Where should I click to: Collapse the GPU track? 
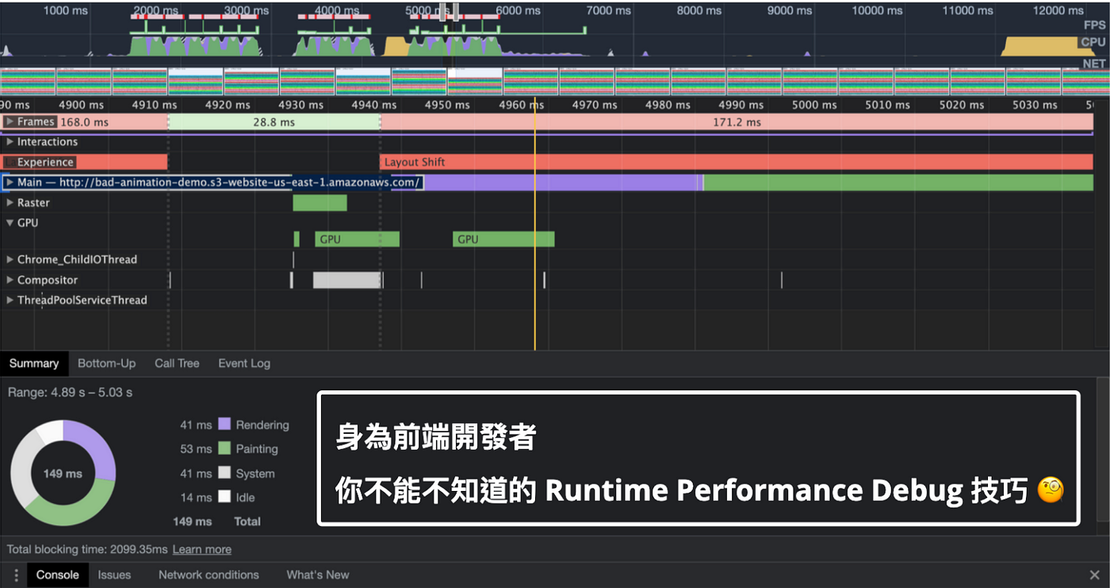pyautogui.click(x=10, y=223)
